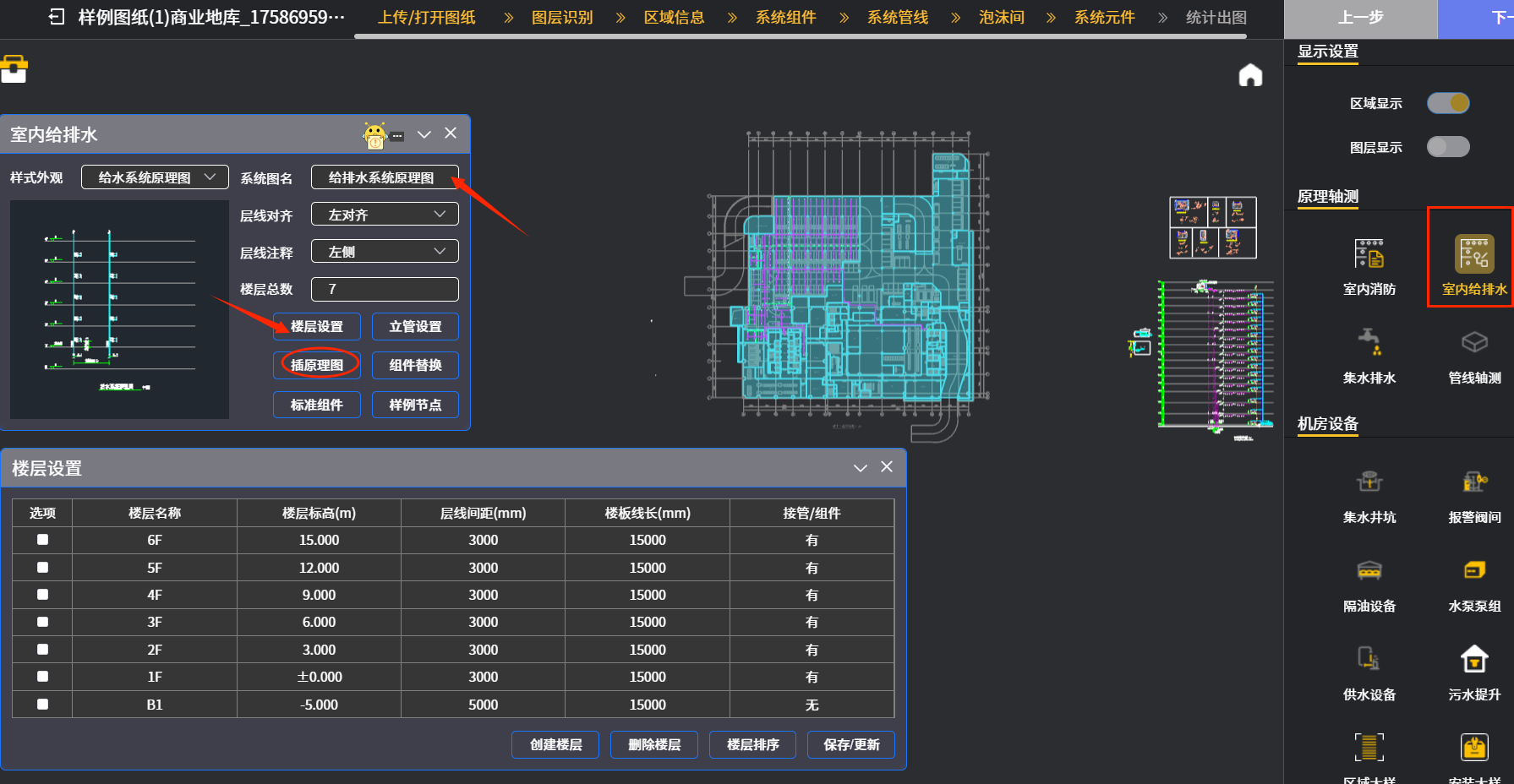Click the 污水提升 icon
Image resolution: width=1514 pixels, height=784 pixels.
click(x=1474, y=660)
